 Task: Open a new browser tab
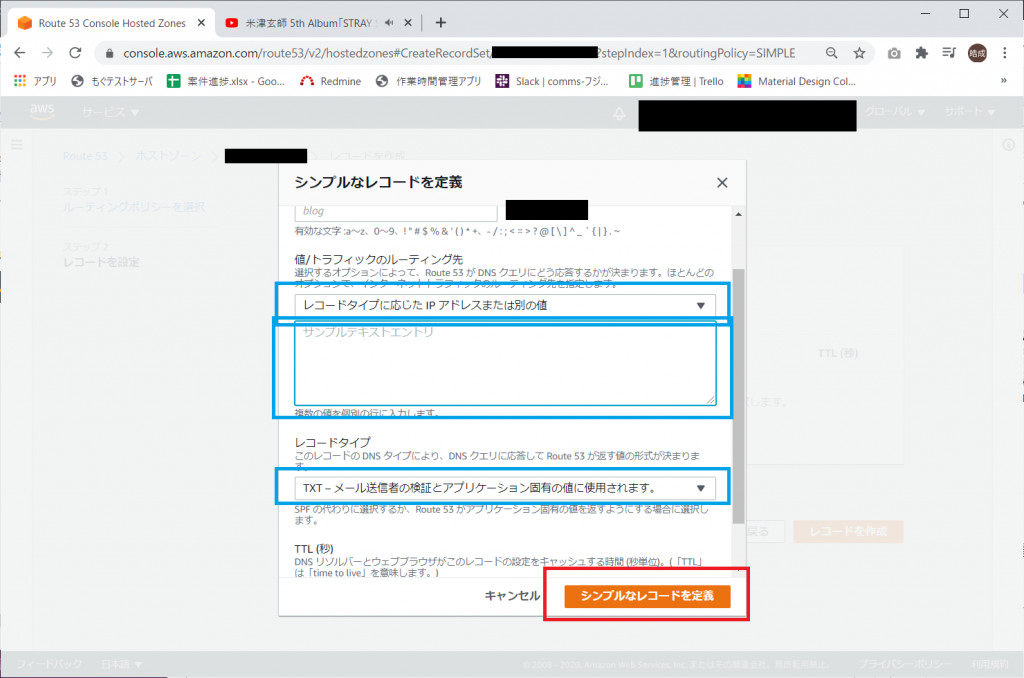pos(441,23)
